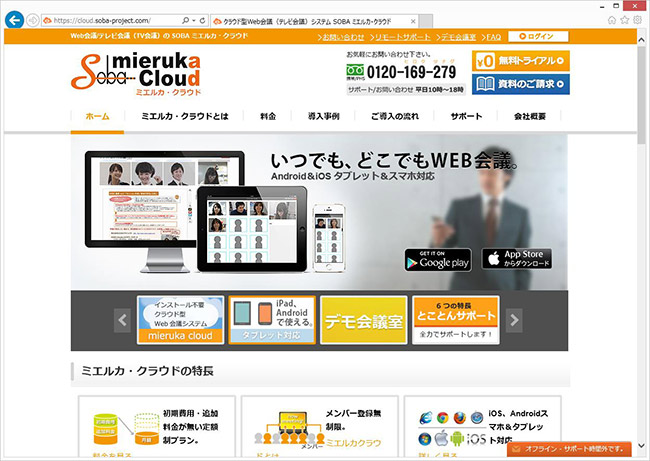This screenshot has height=461, width=650.
Task: Open the address bar dropdown arrow
Action: coord(194,20)
